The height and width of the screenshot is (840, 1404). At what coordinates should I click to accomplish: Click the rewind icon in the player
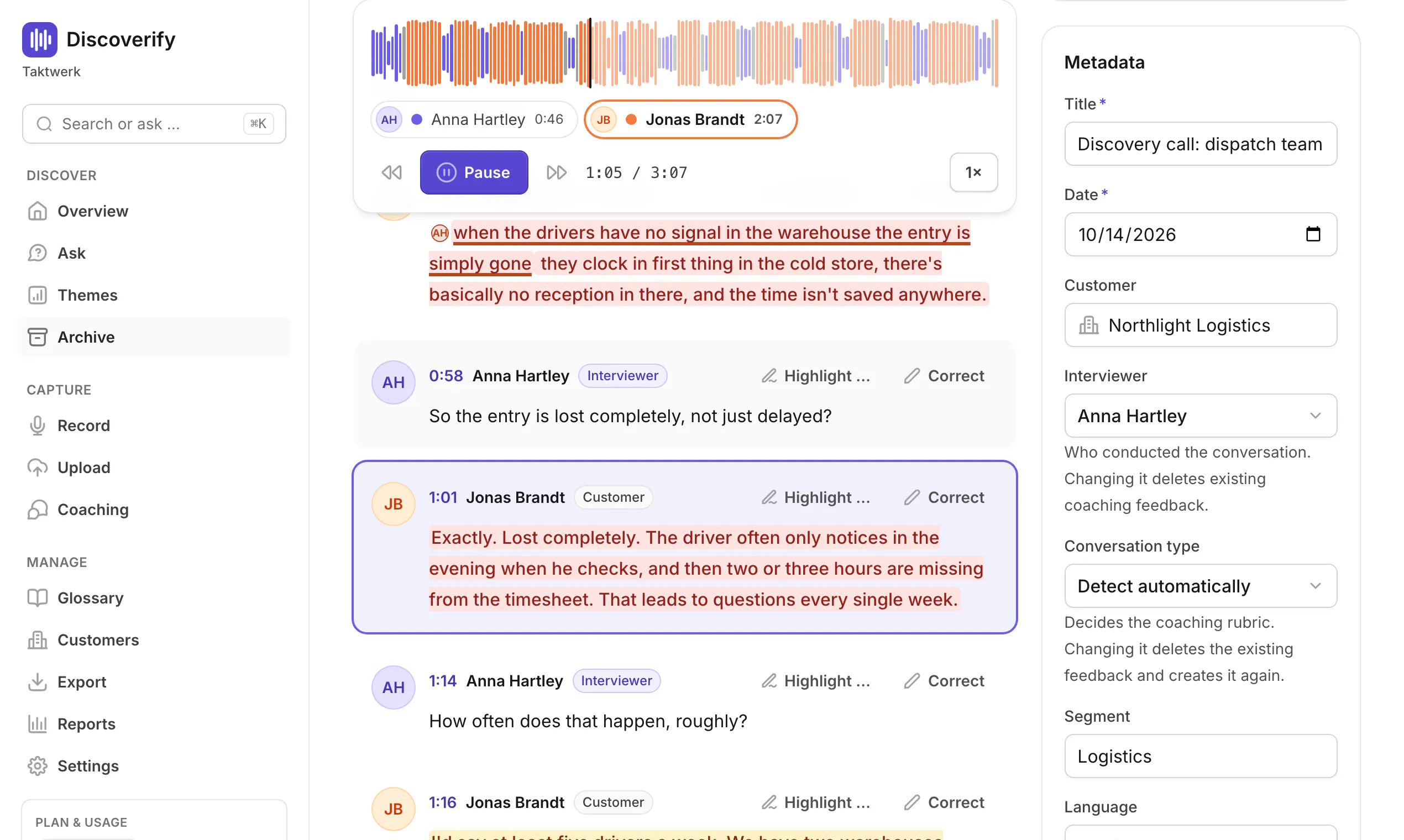(391, 172)
